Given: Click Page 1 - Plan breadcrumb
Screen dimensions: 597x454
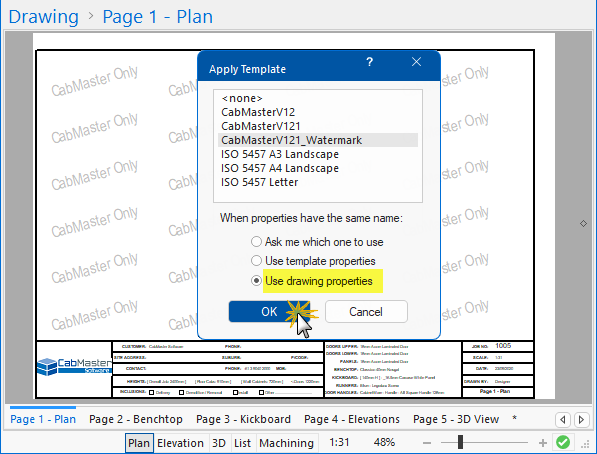Looking at the screenshot, I should pyautogui.click(x=158, y=17).
